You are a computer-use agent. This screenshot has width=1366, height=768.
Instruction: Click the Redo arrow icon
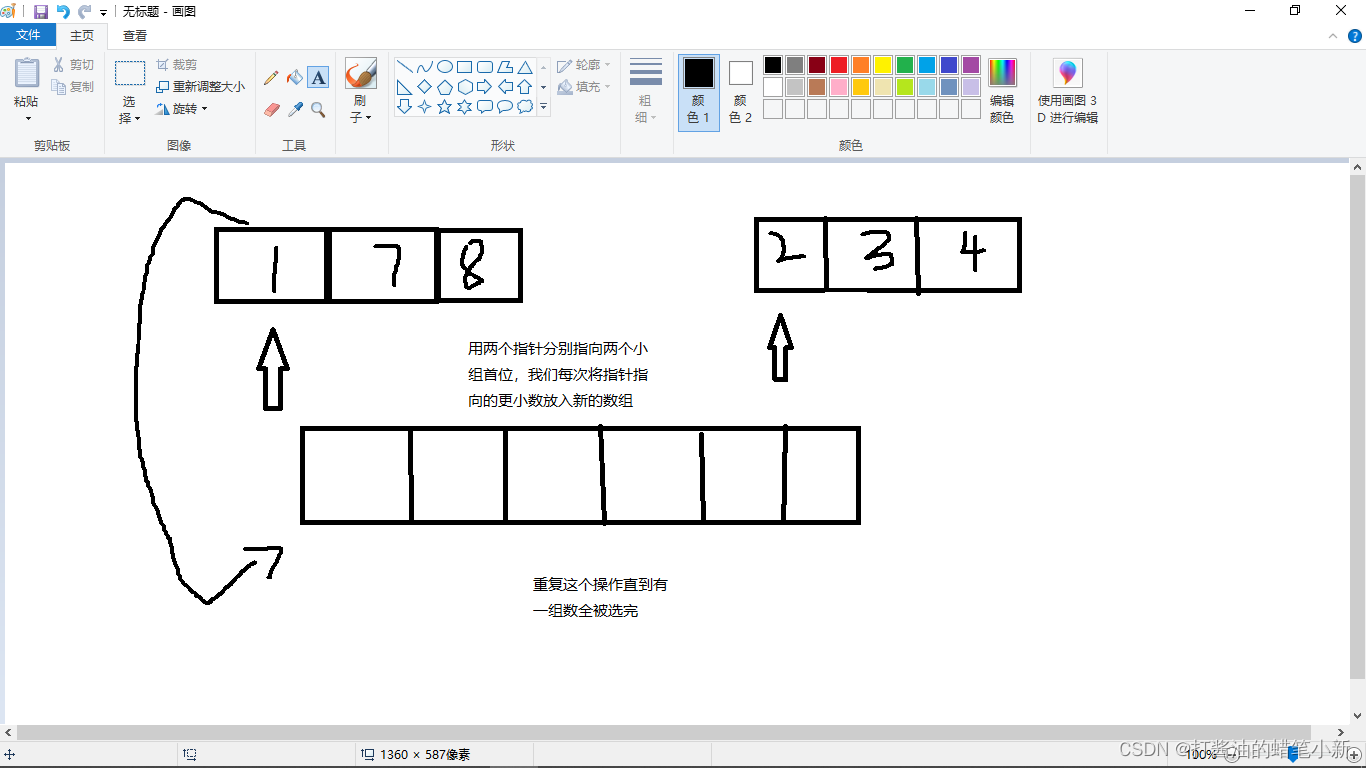tap(84, 12)
